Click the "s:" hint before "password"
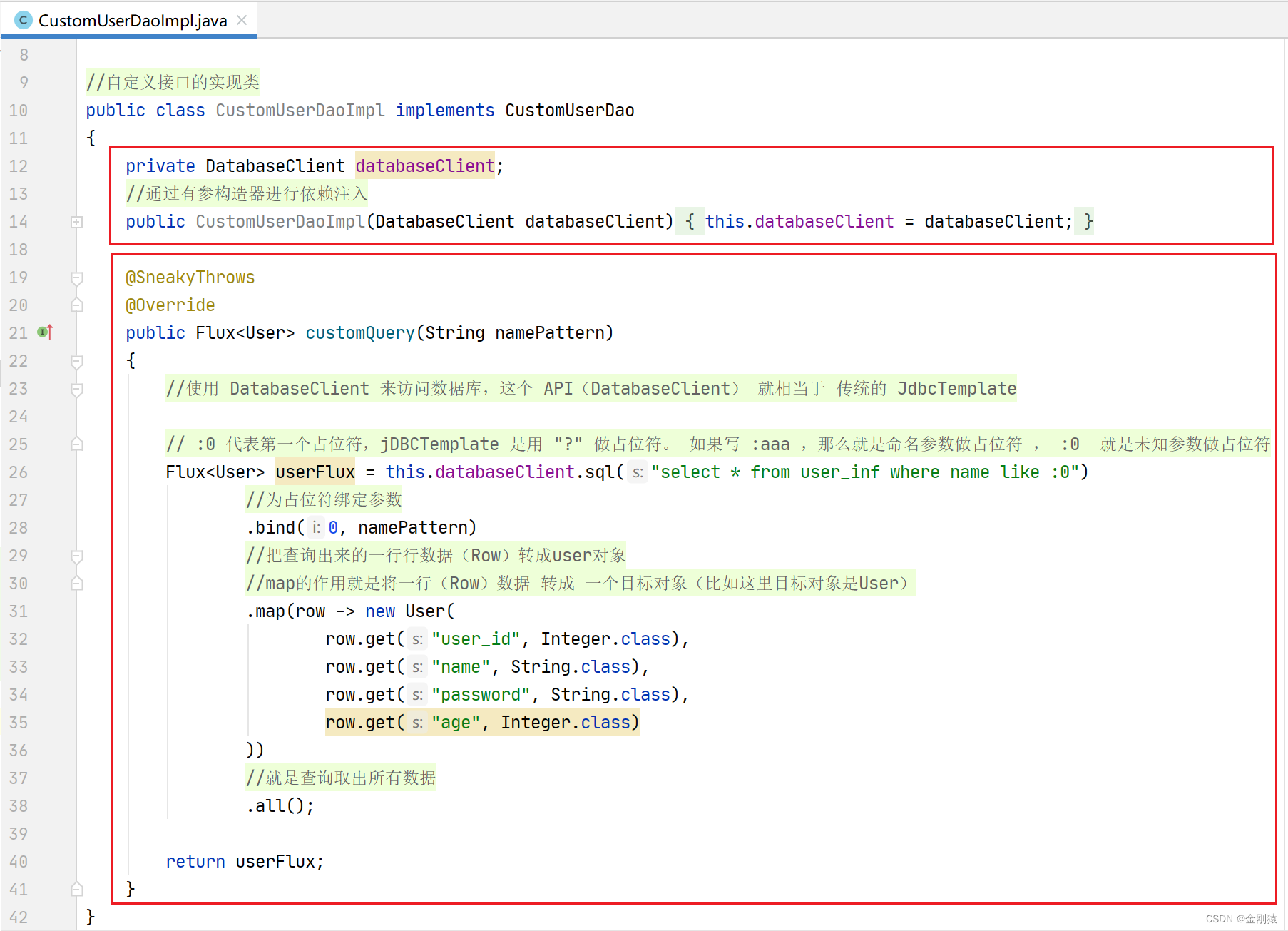Image resolution: width=1288 pixels, height=931 pixels. (416, 694)
